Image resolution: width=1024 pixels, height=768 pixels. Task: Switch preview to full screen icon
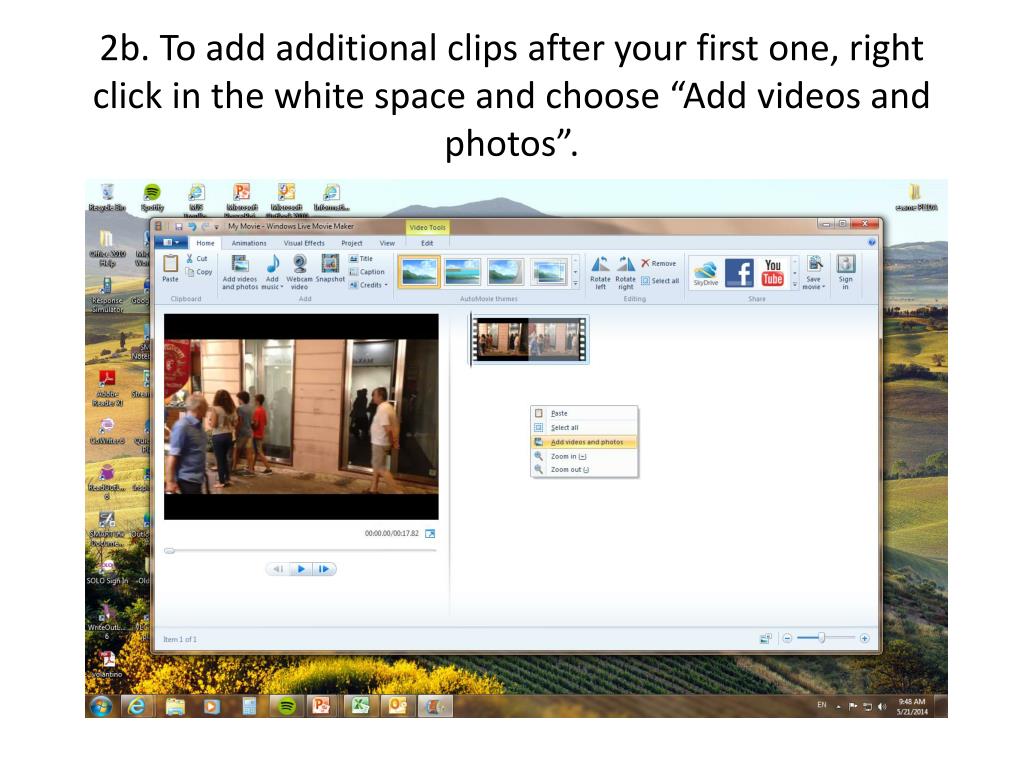(430, 534)
